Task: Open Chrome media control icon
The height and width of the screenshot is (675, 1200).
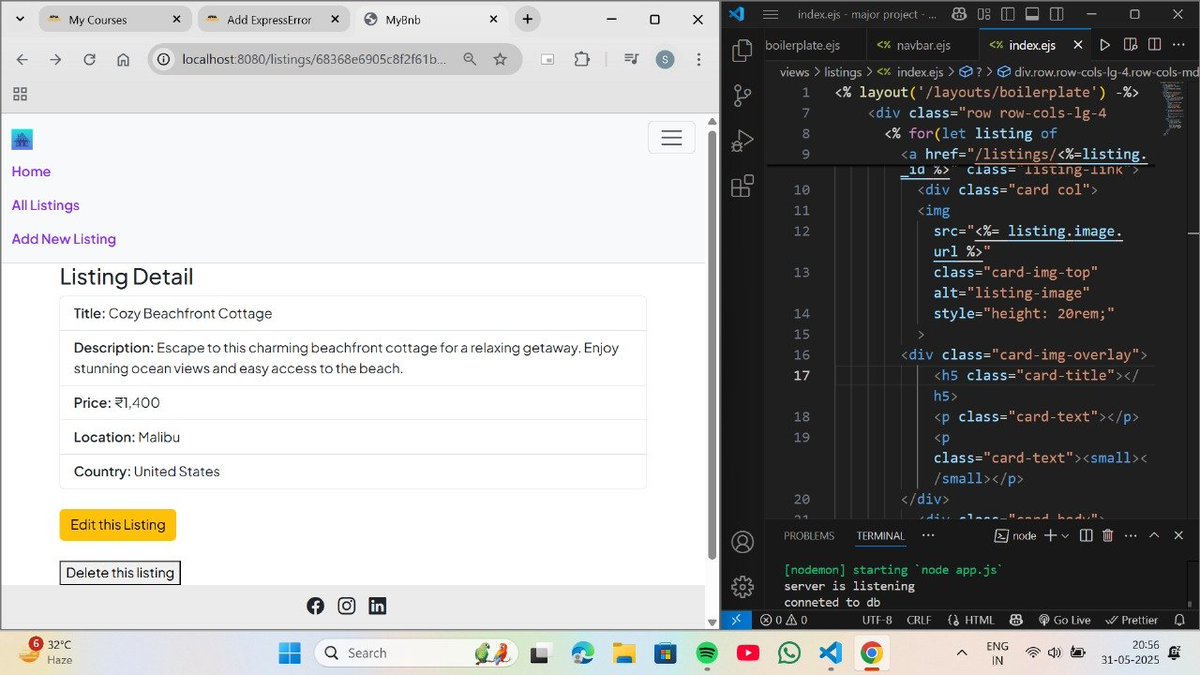Action: (x=631, y=60)
